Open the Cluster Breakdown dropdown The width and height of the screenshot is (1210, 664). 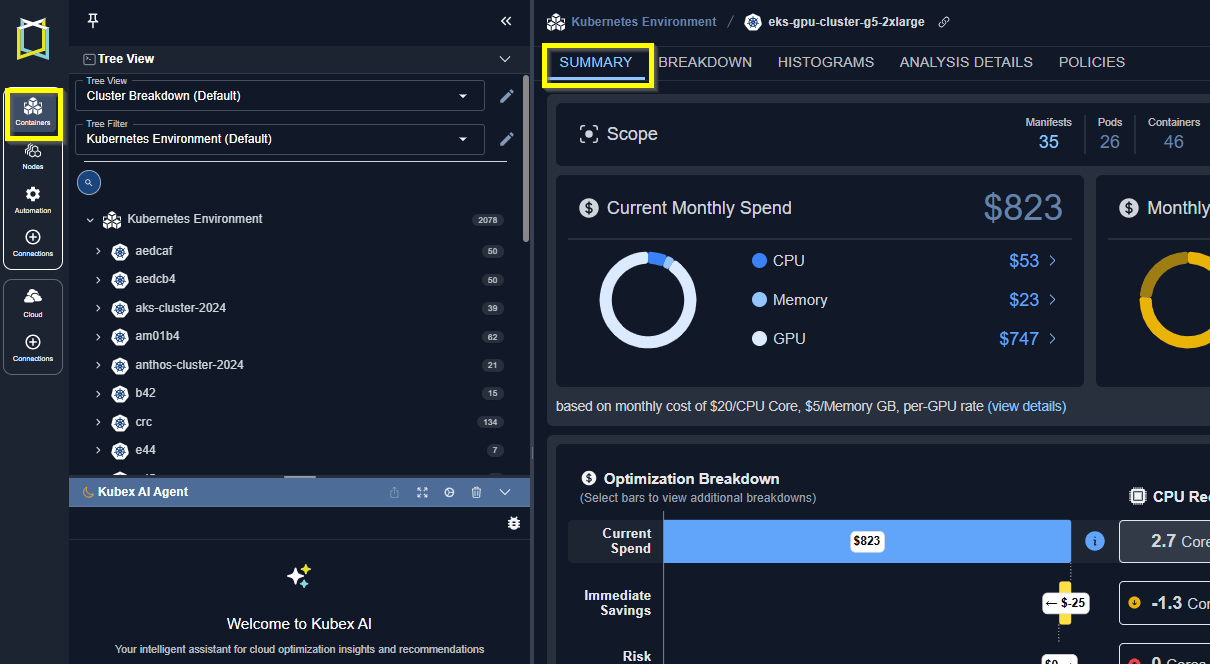[280, 96]
